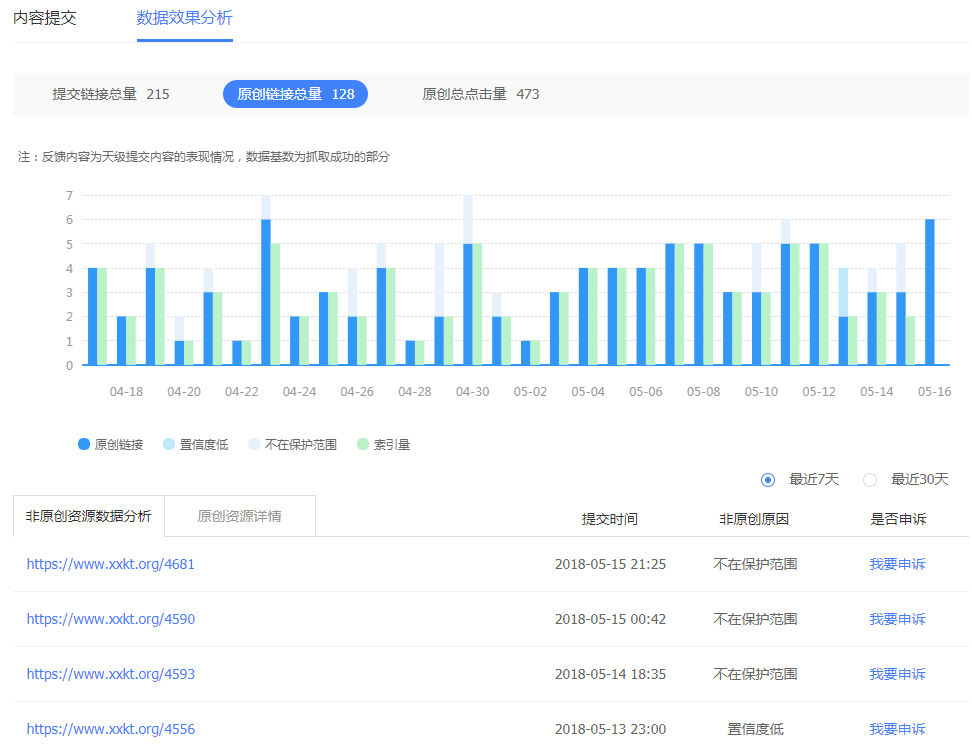This screenshot has height=753, width=972.
Task: Click 非原创原因 column header
Action: click(x=754, y=519)
